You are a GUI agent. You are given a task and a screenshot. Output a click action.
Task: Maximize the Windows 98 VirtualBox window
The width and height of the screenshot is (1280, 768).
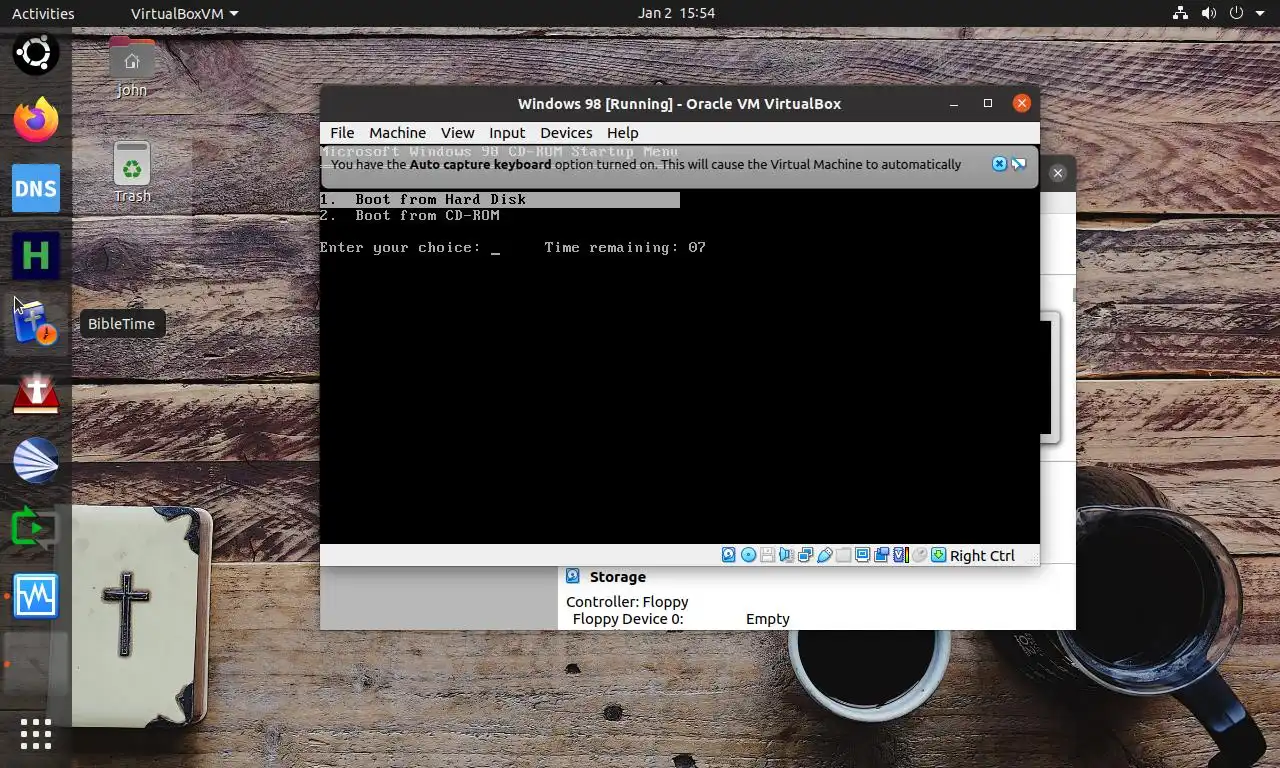(x=988, y=103)
